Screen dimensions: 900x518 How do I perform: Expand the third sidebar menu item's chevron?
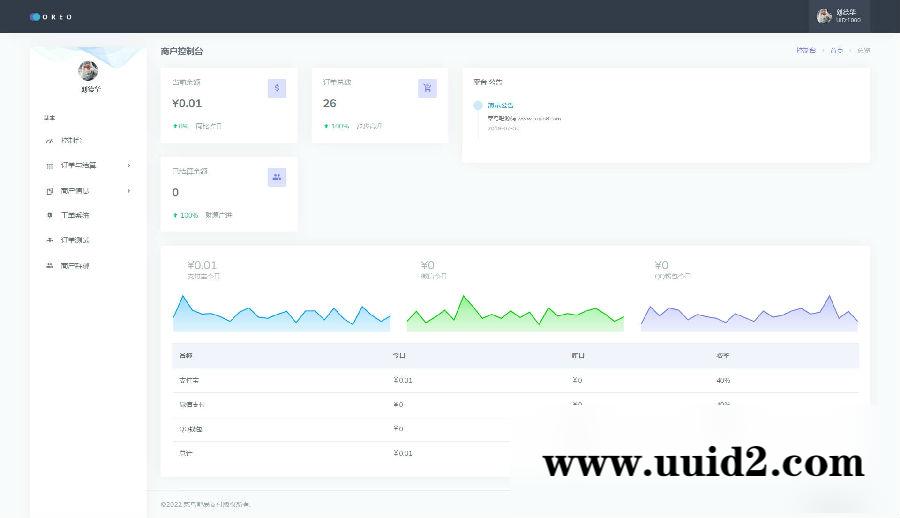click(x=128, y=190)
